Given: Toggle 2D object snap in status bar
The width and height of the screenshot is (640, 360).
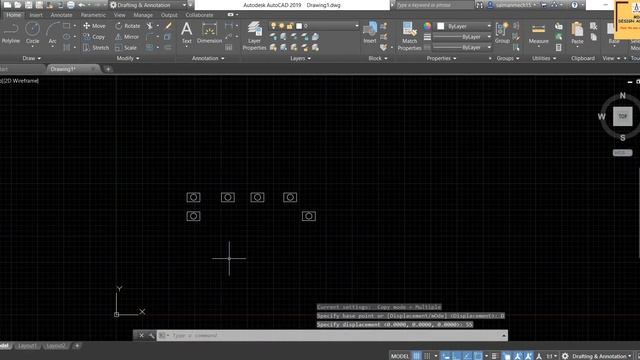Looking at the screenshot, I should pos(478,356).
